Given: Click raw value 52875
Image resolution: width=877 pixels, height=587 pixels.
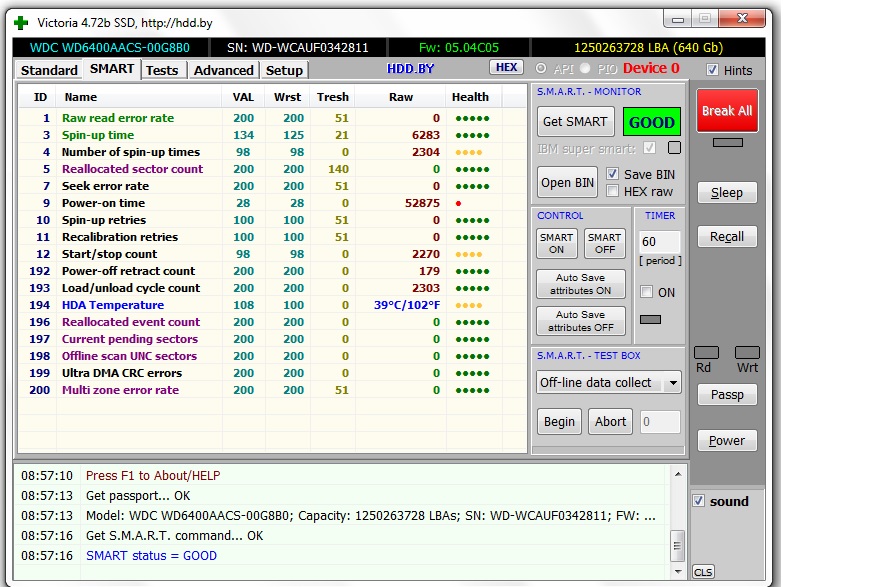Looking at the screenshot, I should click(422, 203).
